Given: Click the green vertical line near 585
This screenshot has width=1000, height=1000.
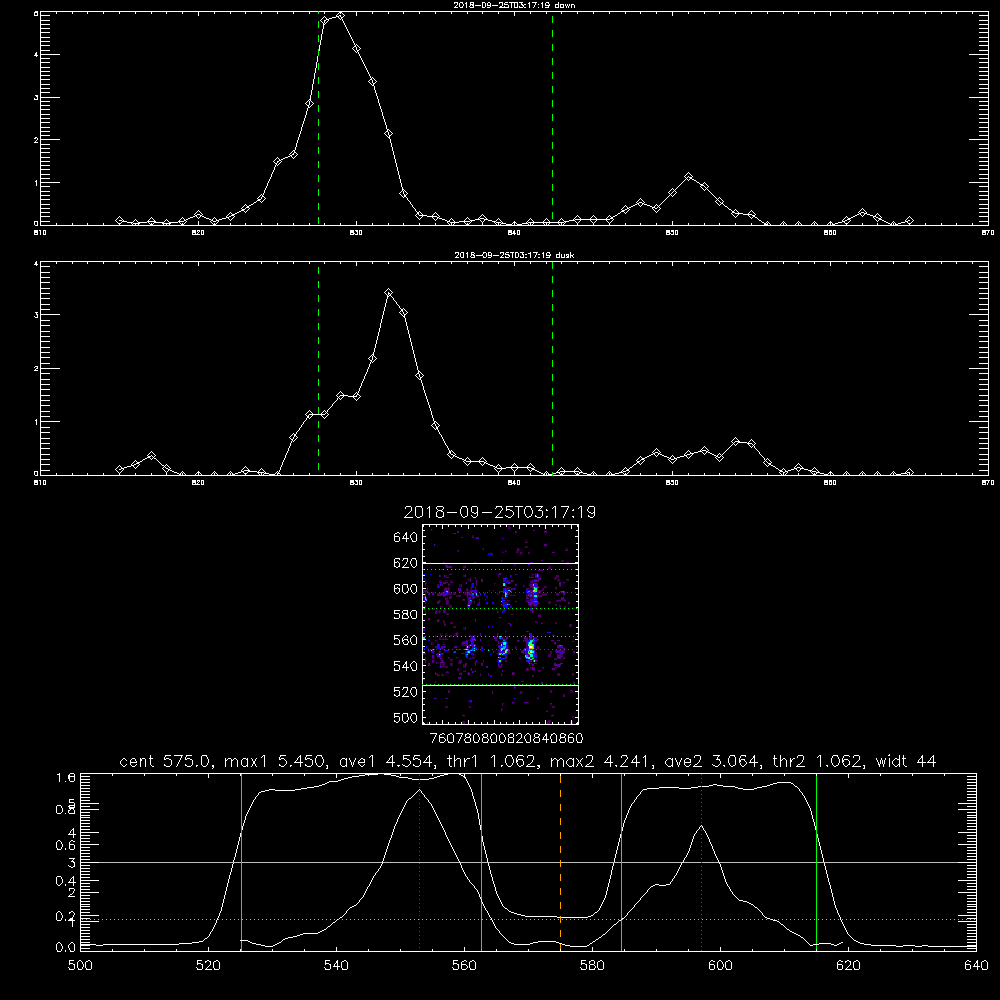Looking at the screenshot, I should pos(621,861).
